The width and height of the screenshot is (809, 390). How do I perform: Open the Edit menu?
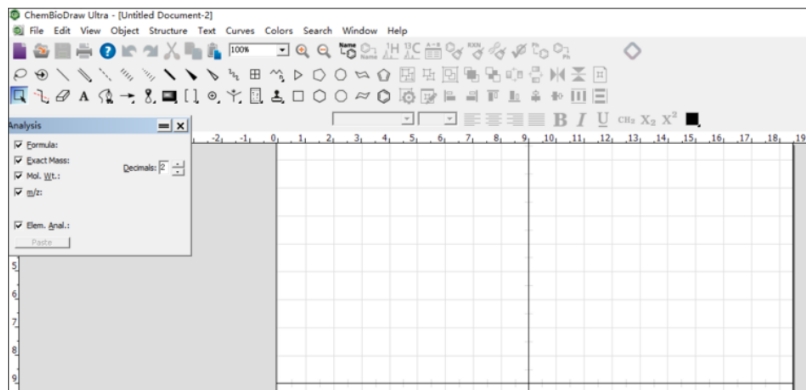(62, 31)
